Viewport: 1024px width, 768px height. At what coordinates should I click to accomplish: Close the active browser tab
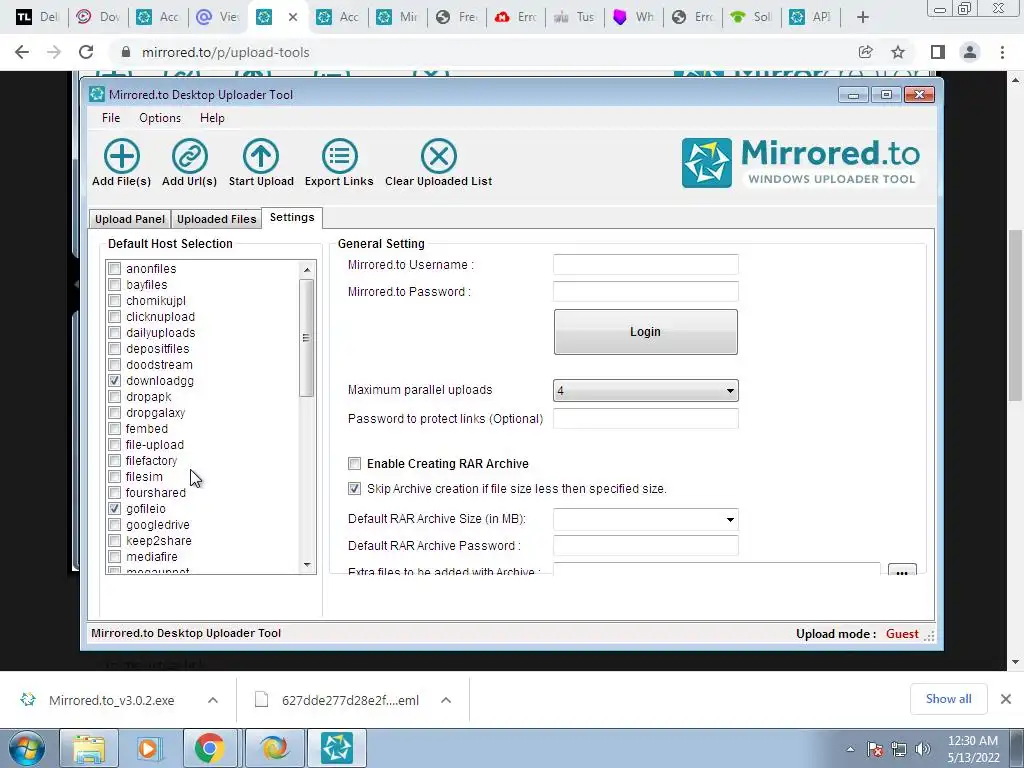[293, 17]
